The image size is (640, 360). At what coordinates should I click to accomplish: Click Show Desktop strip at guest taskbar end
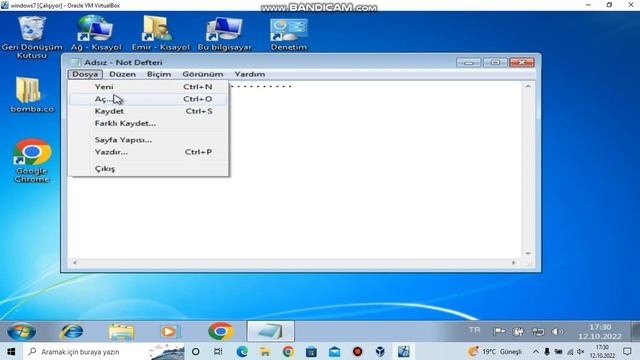(x=635, y=331)
